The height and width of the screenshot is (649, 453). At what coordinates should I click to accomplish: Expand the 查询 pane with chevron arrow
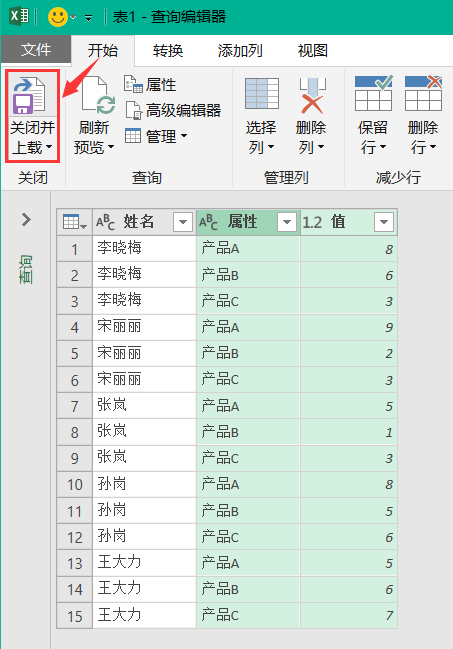point(26,219)
